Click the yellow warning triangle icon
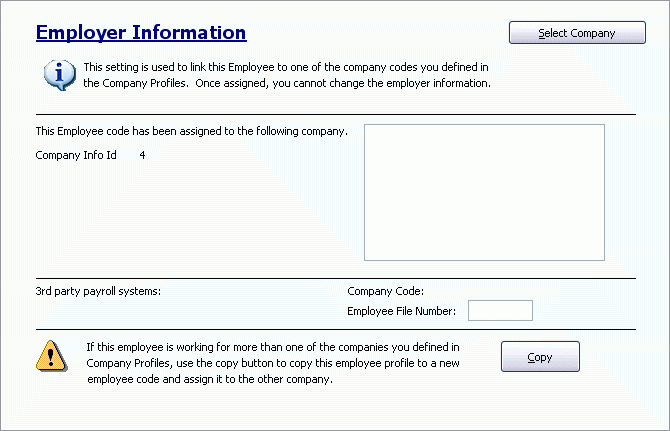The image size is (670, 431). 50,355
